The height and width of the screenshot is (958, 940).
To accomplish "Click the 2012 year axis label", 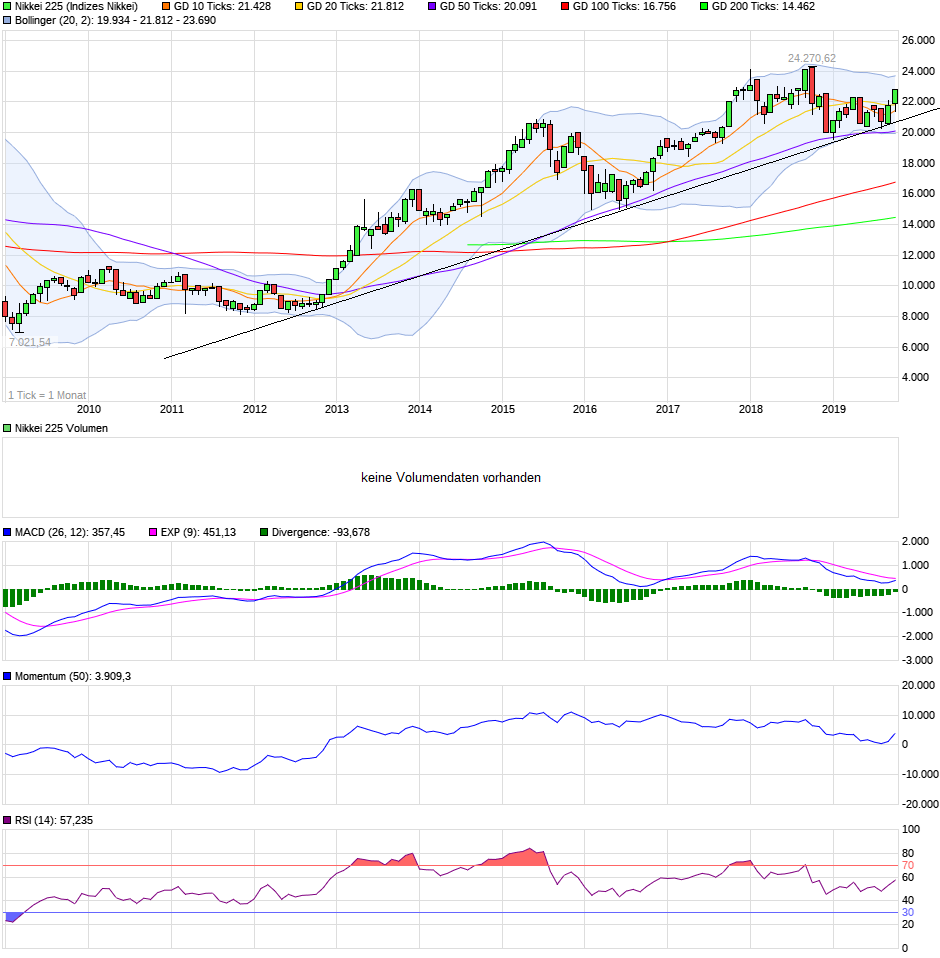I will 255,409.
